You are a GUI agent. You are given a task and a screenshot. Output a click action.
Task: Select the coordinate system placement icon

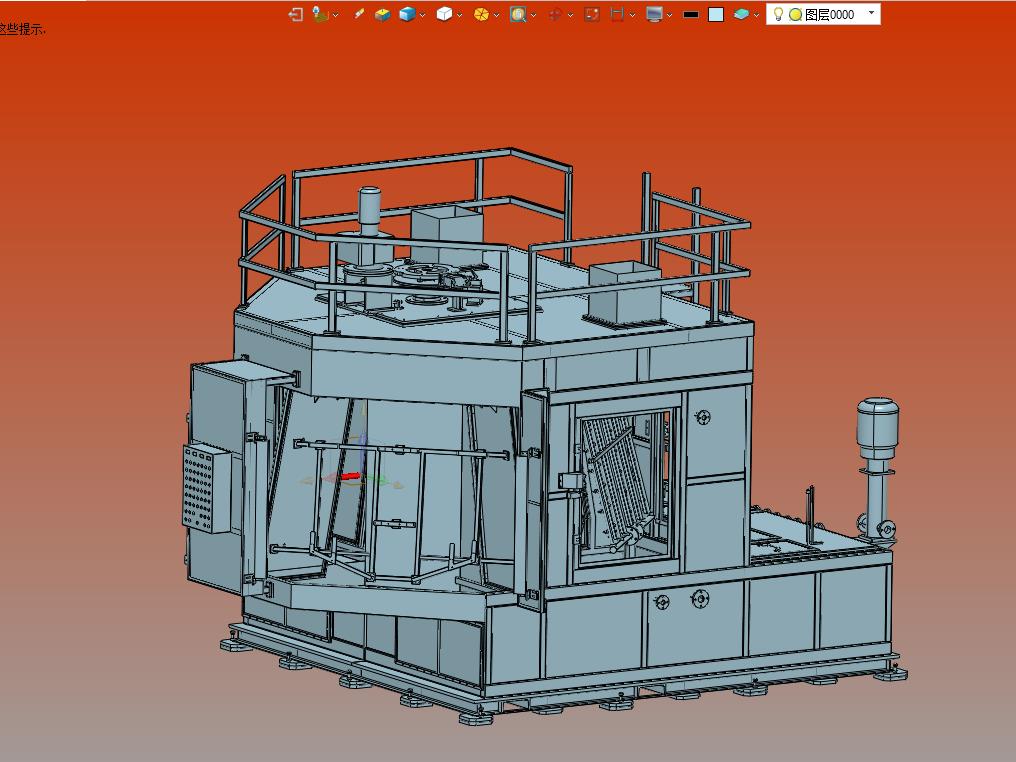coord(320,14)
